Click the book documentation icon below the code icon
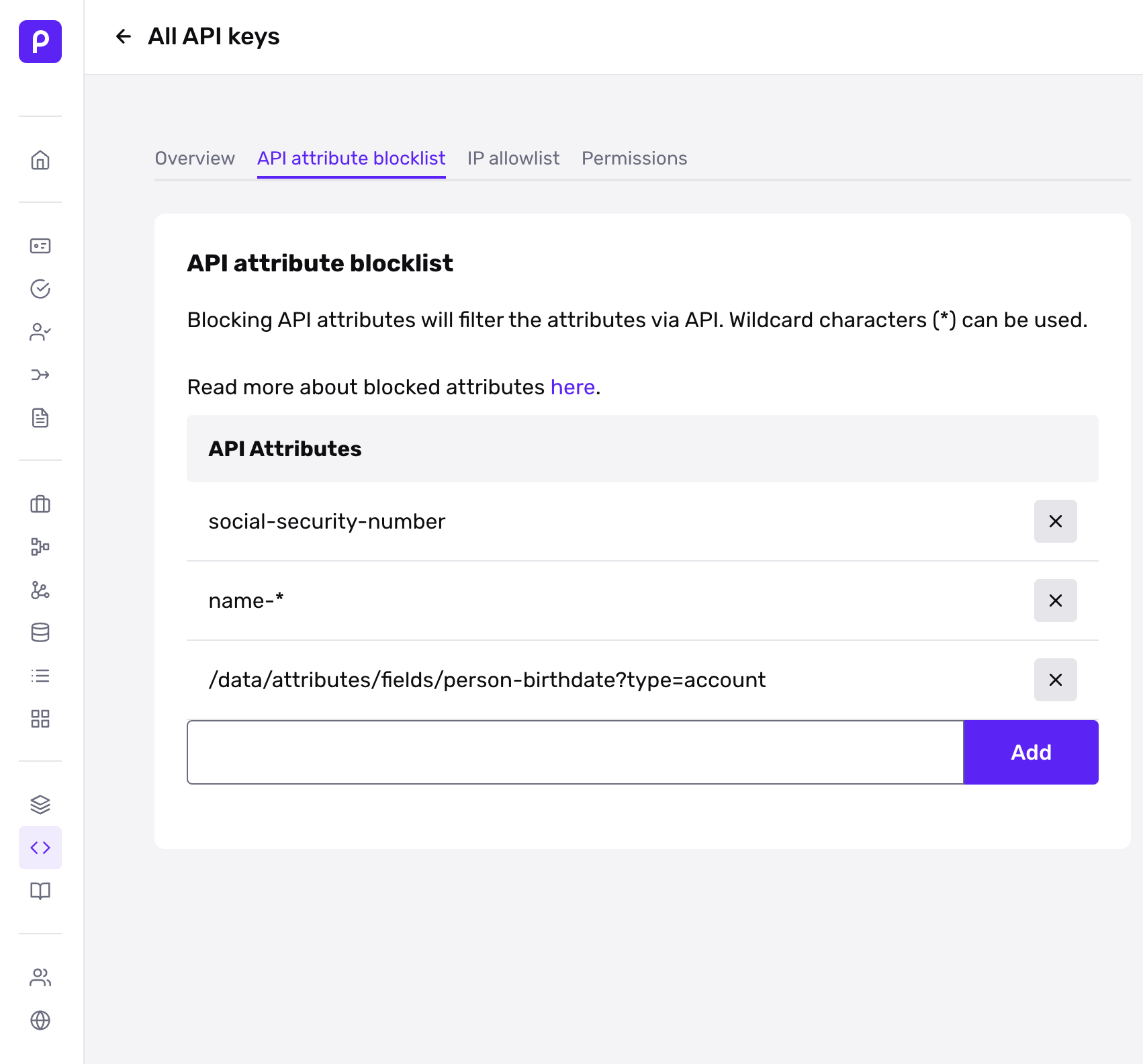The width and height of the screenshot is (1143, 1064). click(x=40, y=891)
